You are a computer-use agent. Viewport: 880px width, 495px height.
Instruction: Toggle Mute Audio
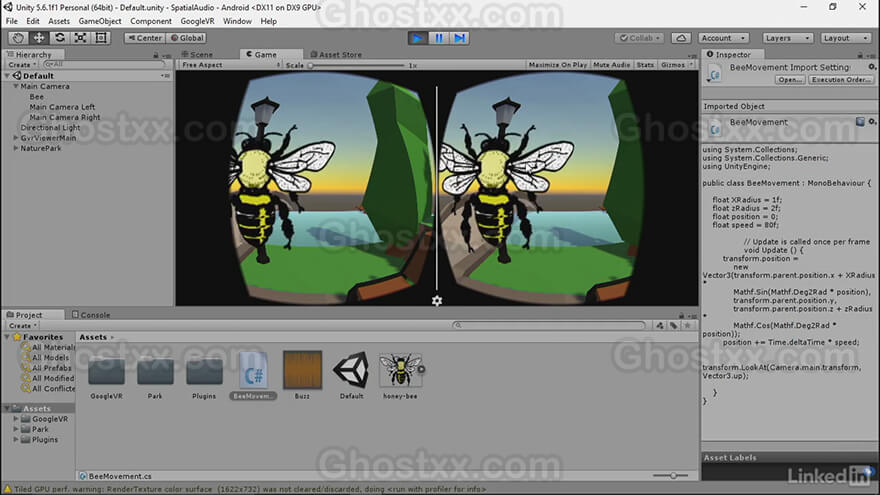pyautogui.click(x=611, y=65)
